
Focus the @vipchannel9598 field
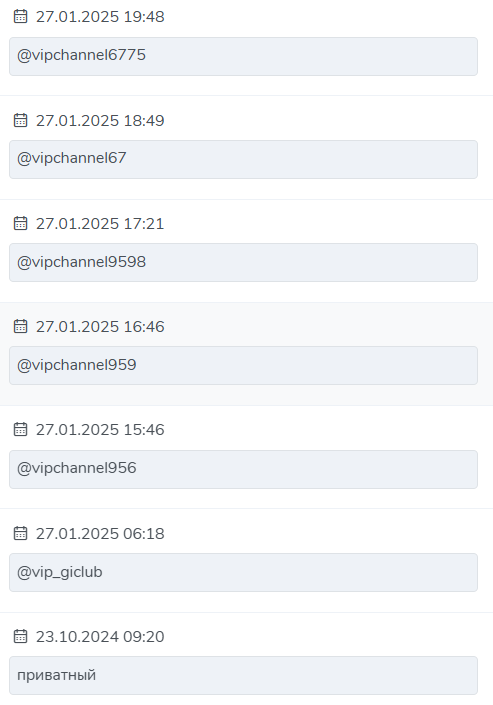(243, 263)
